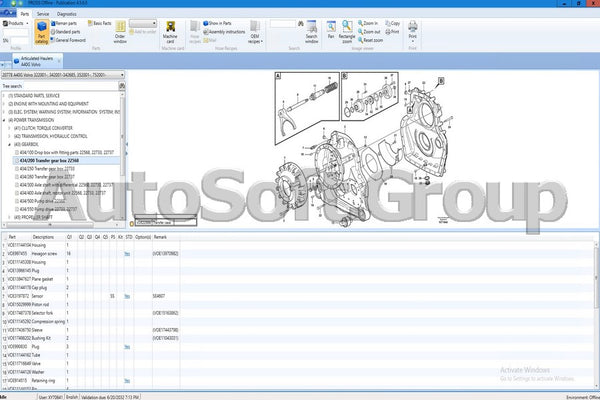The height and width of the screenshot is (400, 600).
Task: Open Assembly instructions
Action: tap(224, 32)
